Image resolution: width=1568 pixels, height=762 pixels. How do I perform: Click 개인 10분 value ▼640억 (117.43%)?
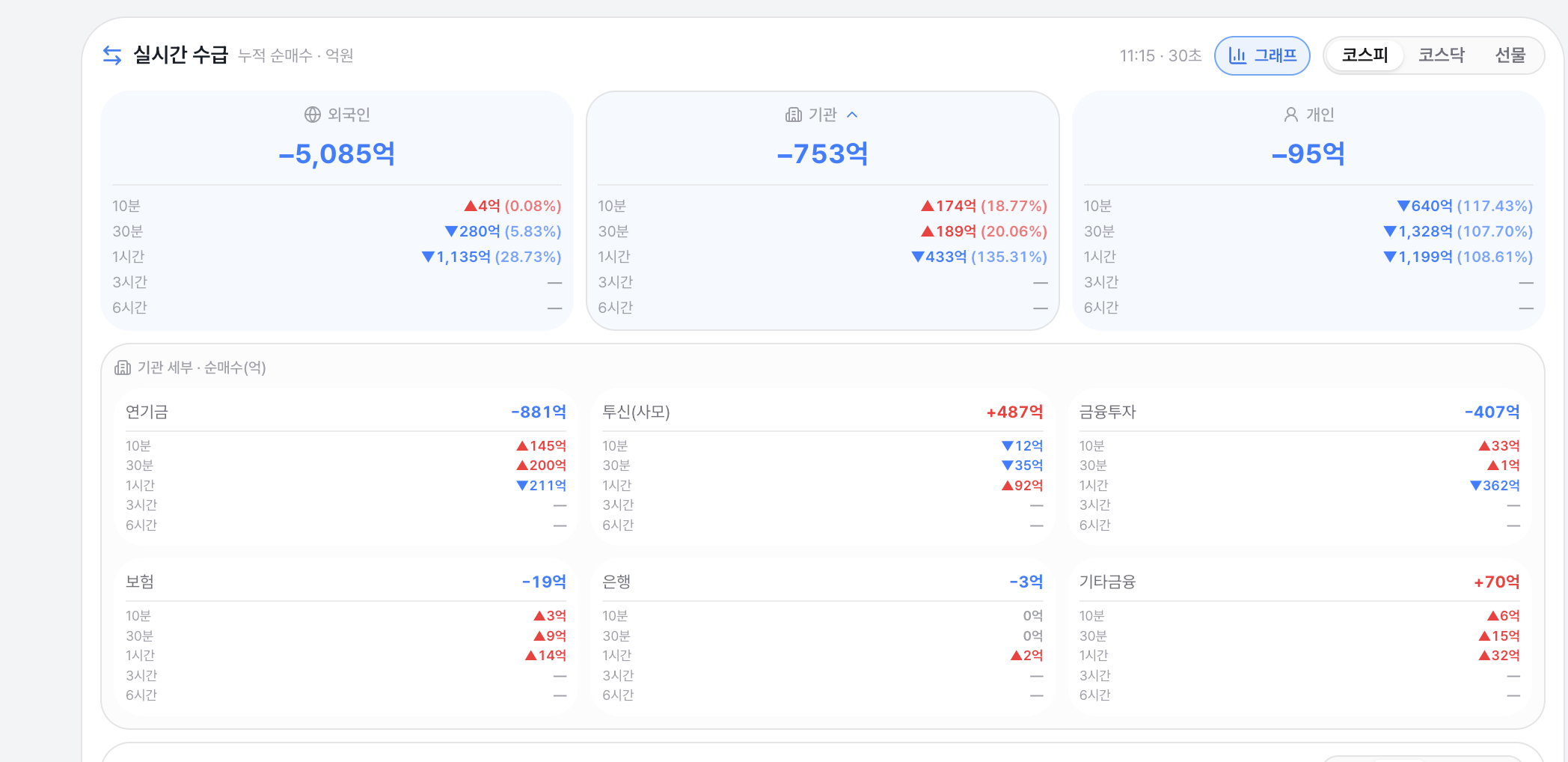point(1465,206)
